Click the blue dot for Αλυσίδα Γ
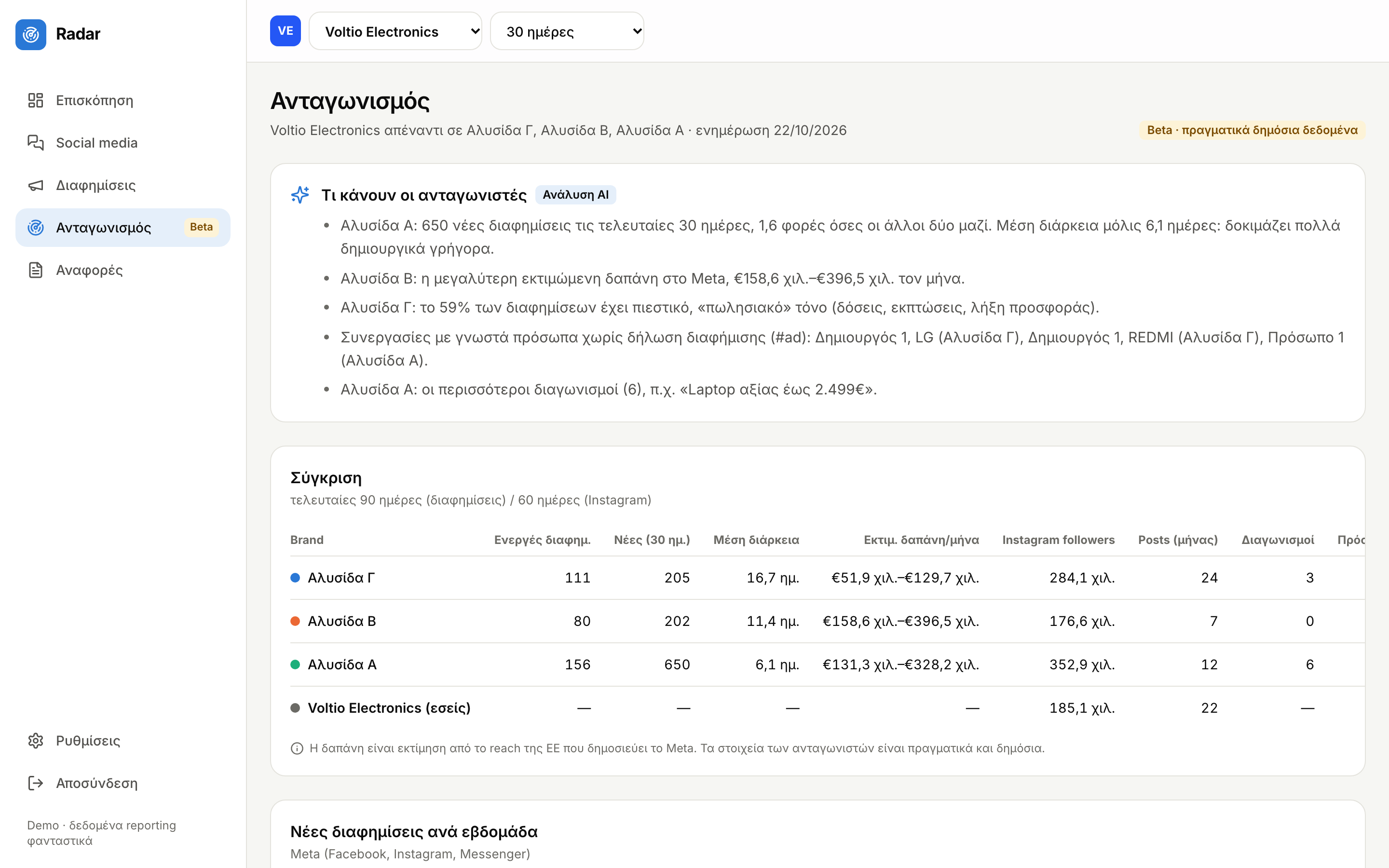The height and width of the screenshot is (868, 1389). click(295, 578)
